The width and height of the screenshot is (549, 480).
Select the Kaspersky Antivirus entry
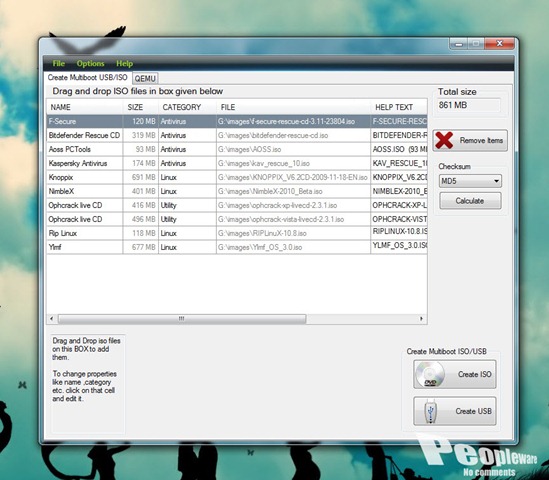[x=84, y=164]
